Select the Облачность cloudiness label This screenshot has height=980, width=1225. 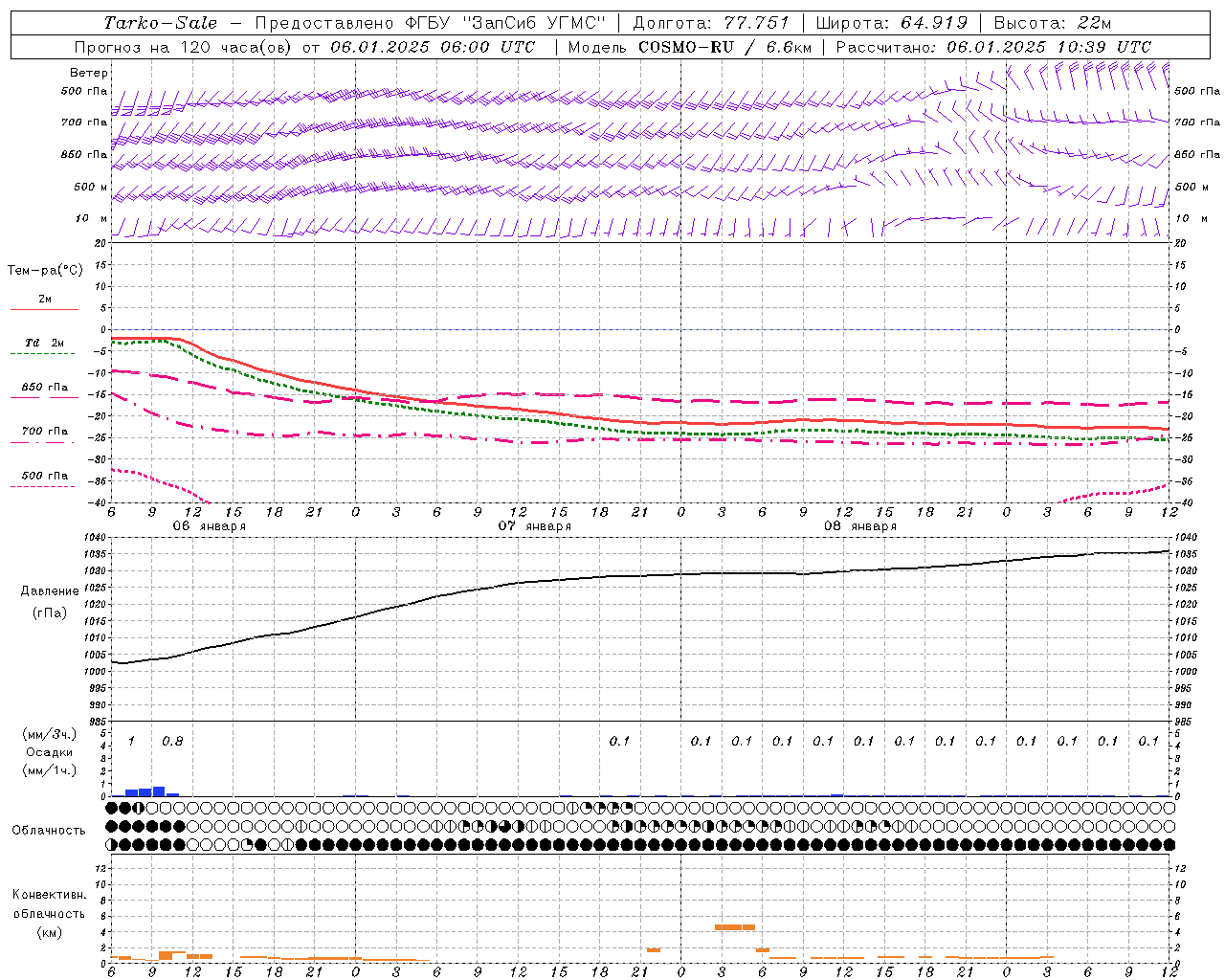(x=49, y=831)
